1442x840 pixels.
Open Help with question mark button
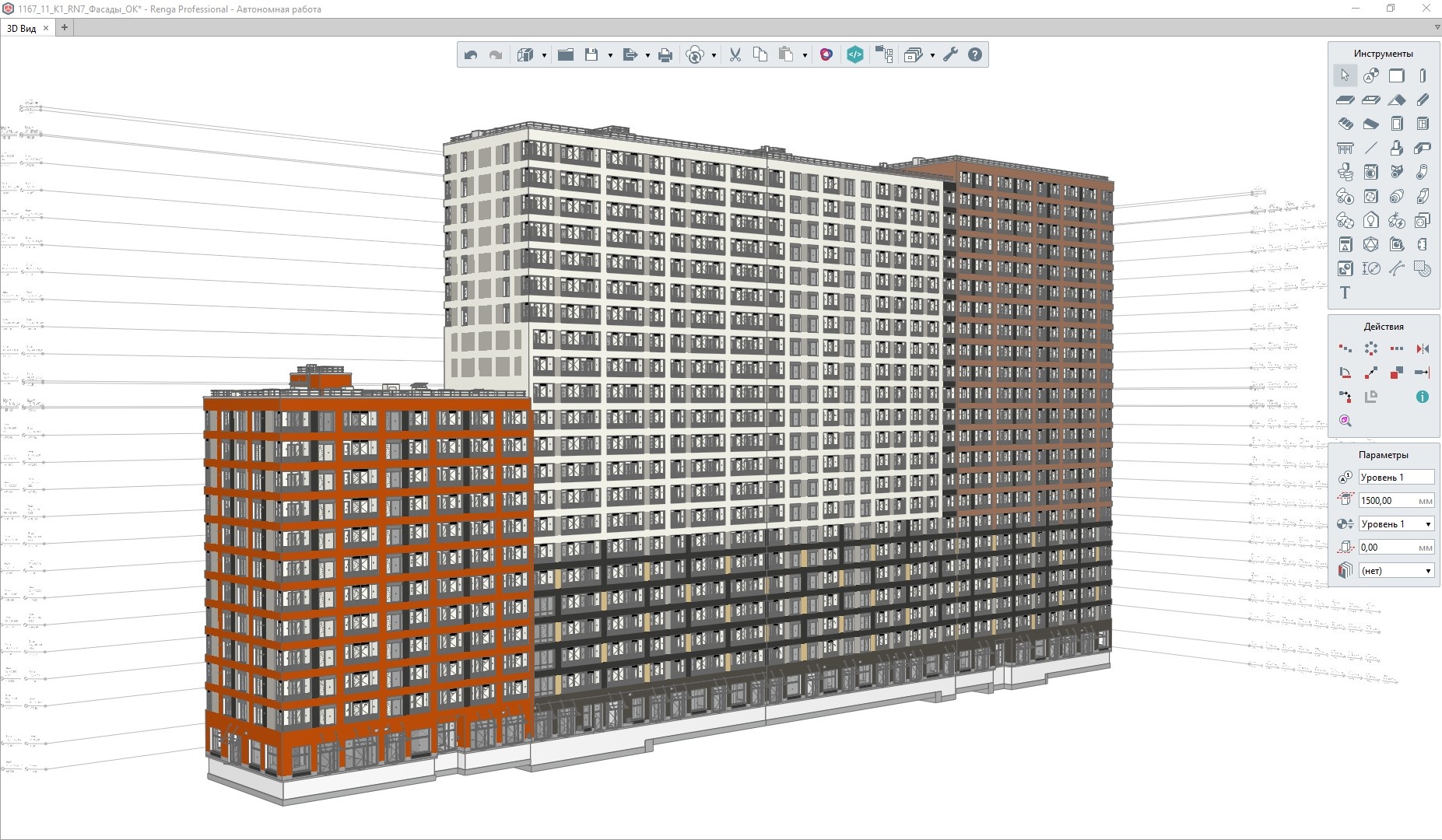click(975, 54)
